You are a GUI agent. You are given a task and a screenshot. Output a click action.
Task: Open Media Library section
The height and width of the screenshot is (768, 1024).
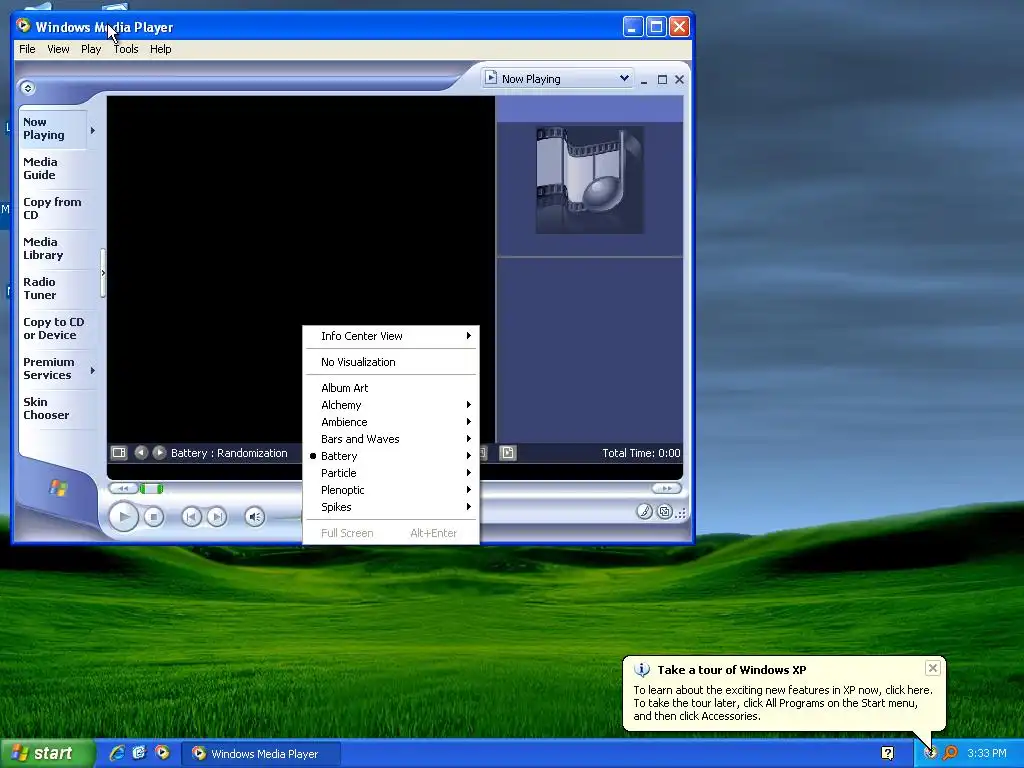43,248
